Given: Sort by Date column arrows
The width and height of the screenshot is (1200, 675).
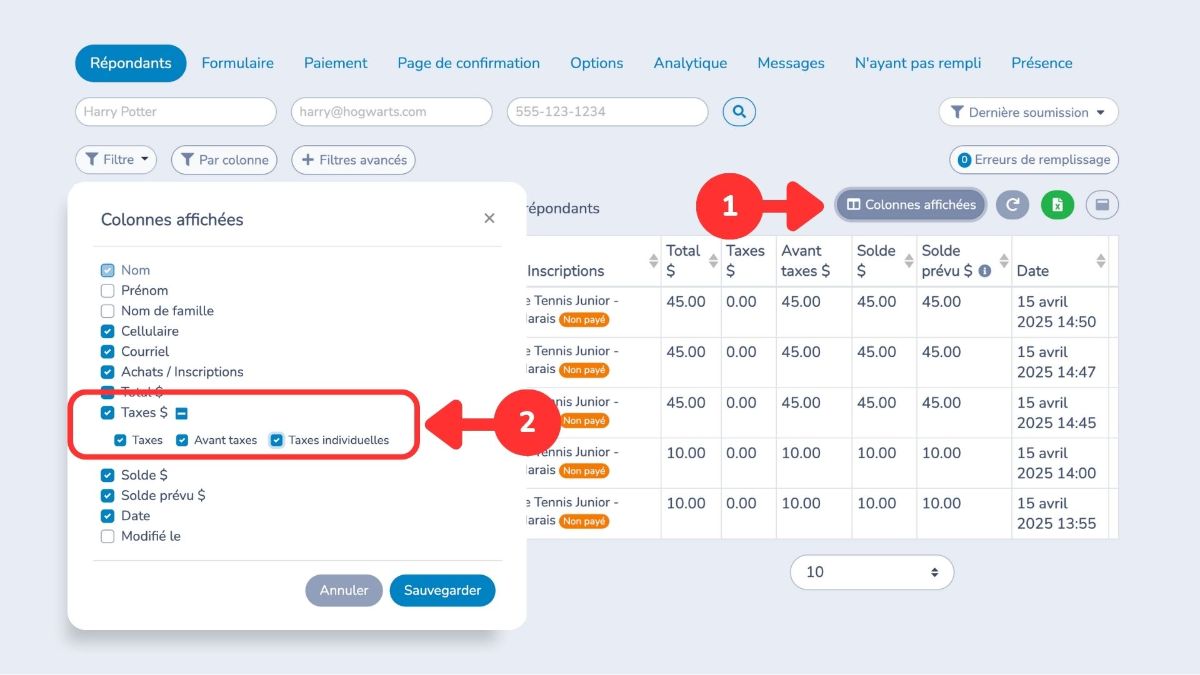Looking at the screenshot, I should [1101, 261].
